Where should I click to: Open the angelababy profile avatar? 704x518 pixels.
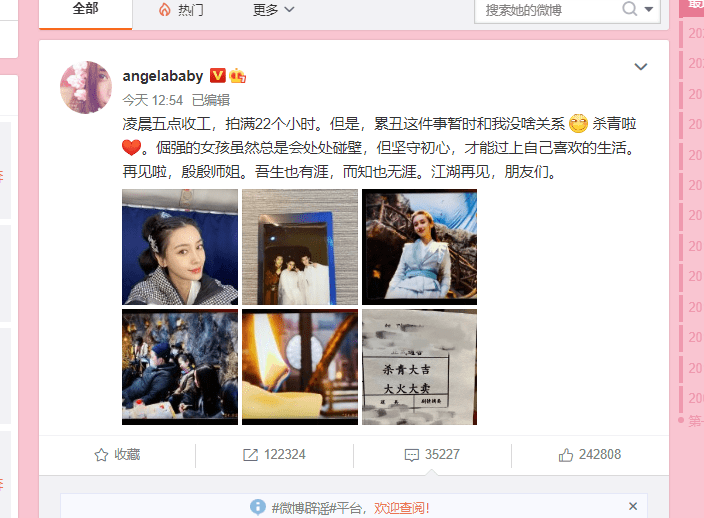tap(86, 87)
